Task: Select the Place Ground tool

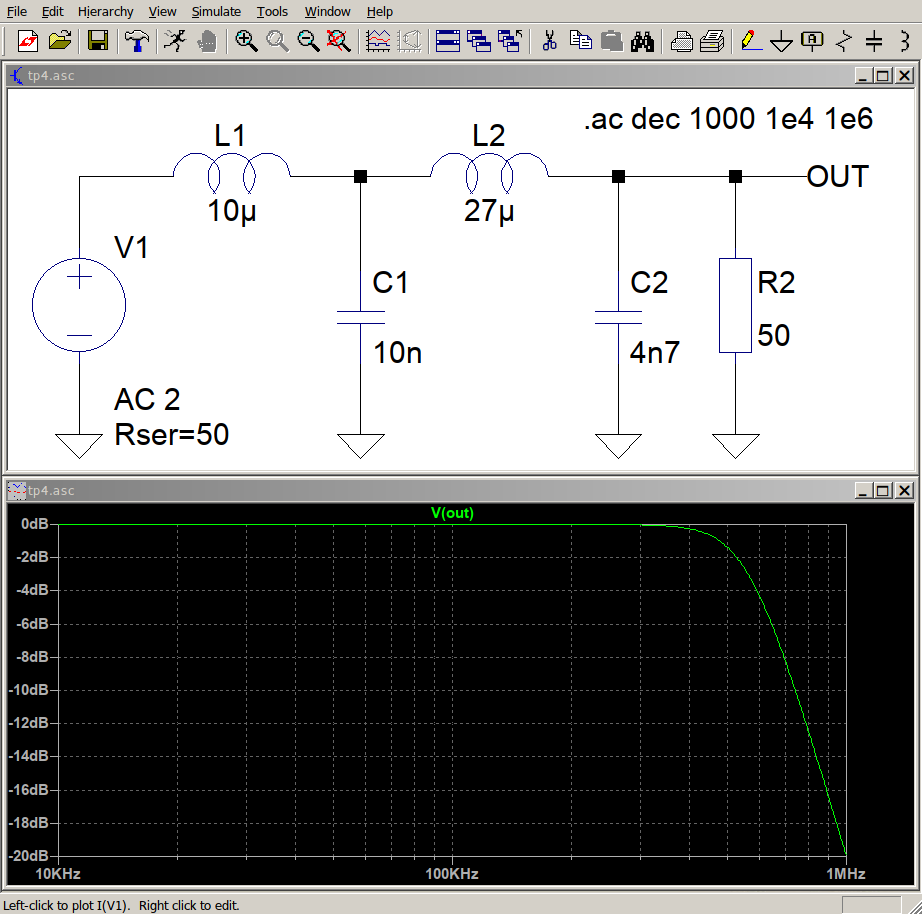Action: tap(781, 41)
